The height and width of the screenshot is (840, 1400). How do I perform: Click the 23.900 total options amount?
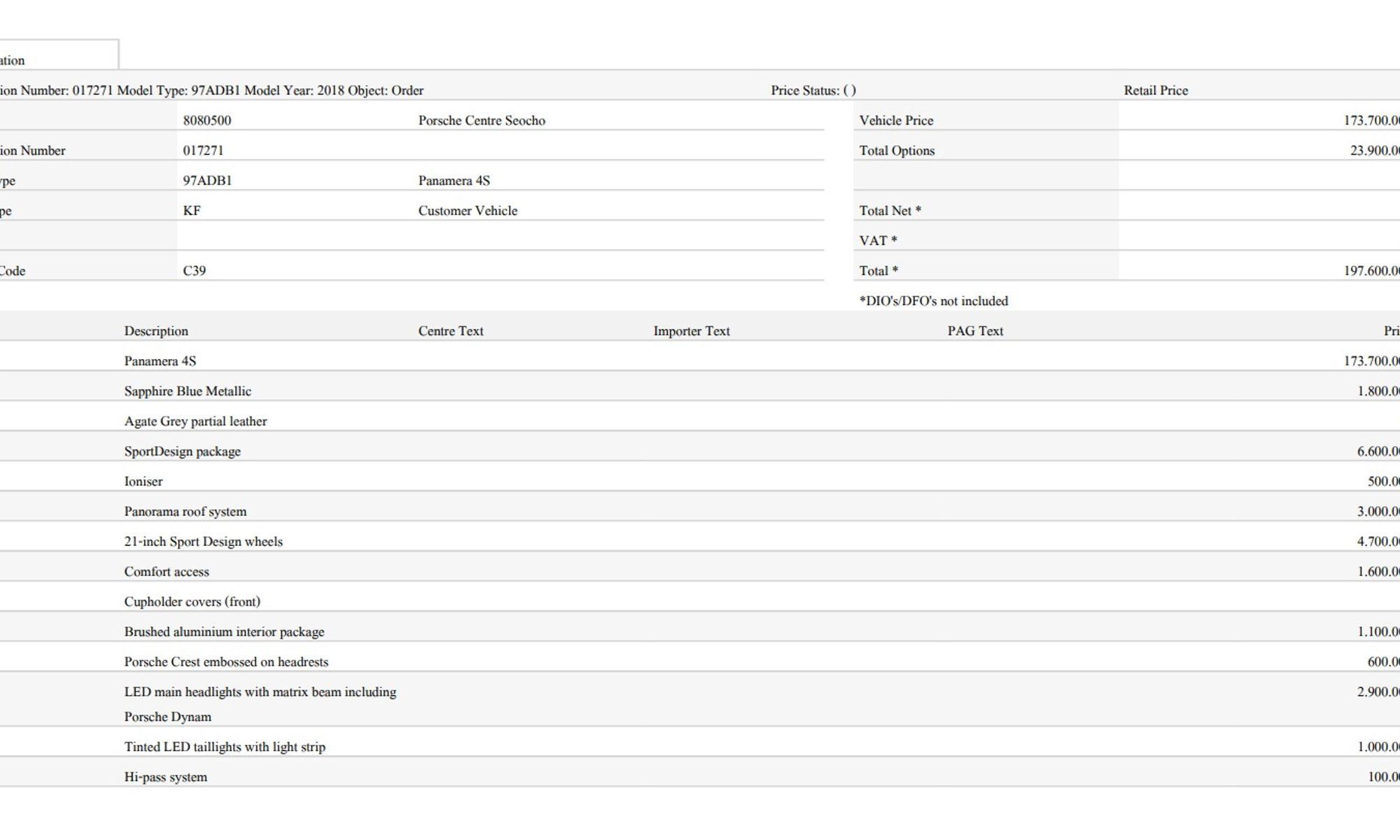(1375, 150)
